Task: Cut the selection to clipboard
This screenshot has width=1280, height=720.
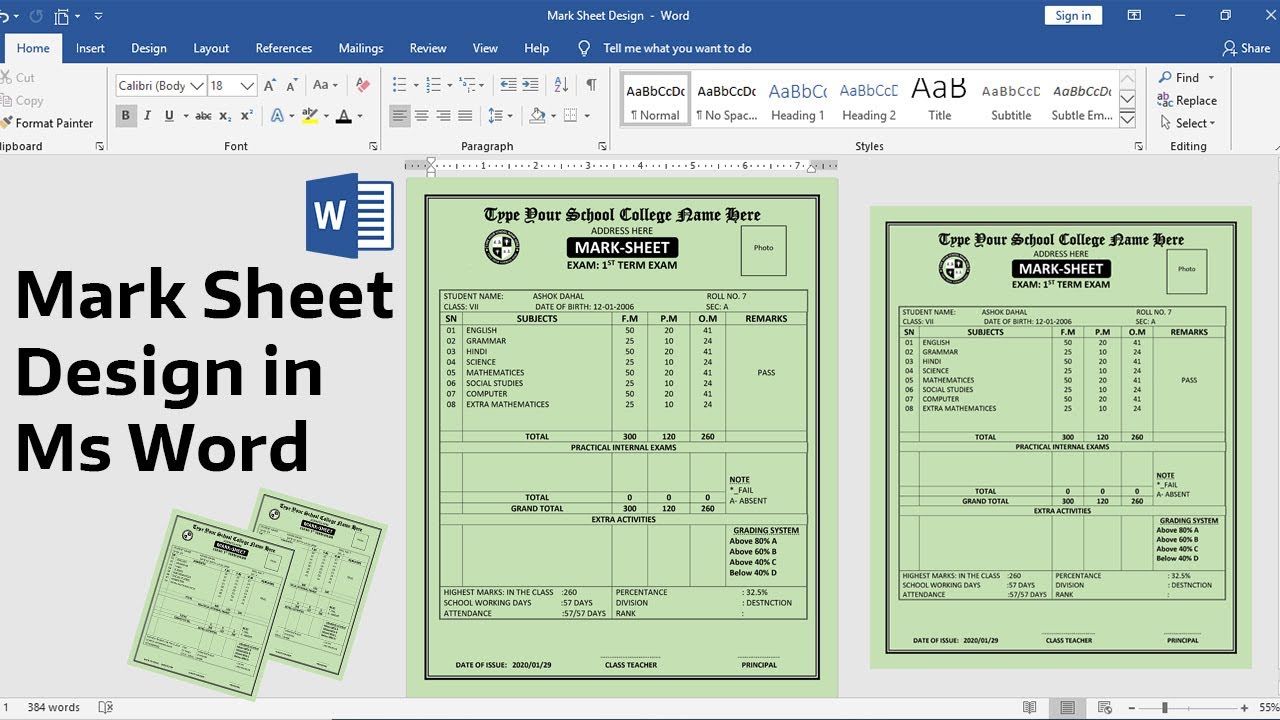Action: click(x=19, y=77)
